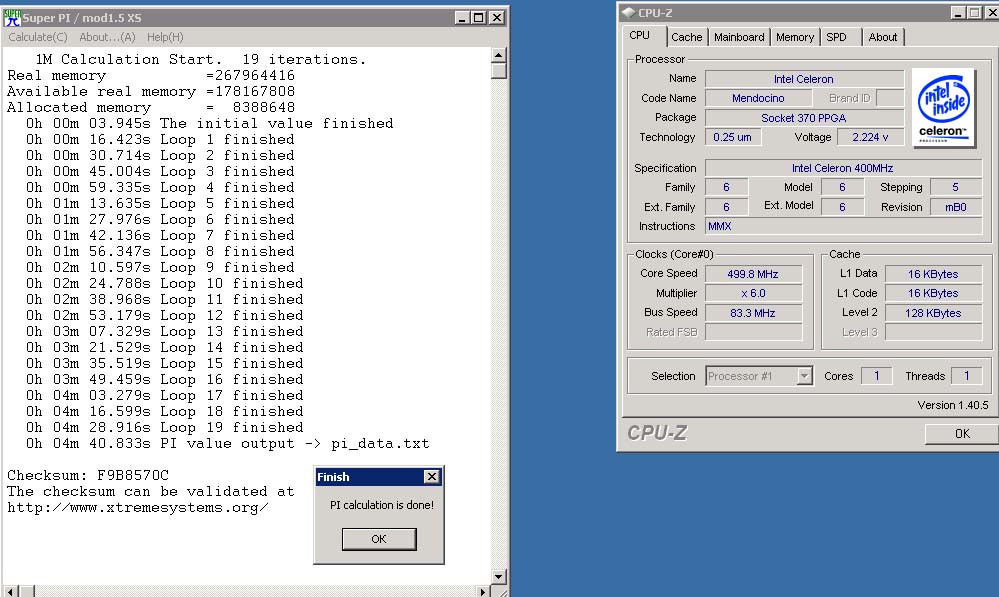
Task: Click the Super PI vertical scrollbar down arrow
Action: click(499, 577)
